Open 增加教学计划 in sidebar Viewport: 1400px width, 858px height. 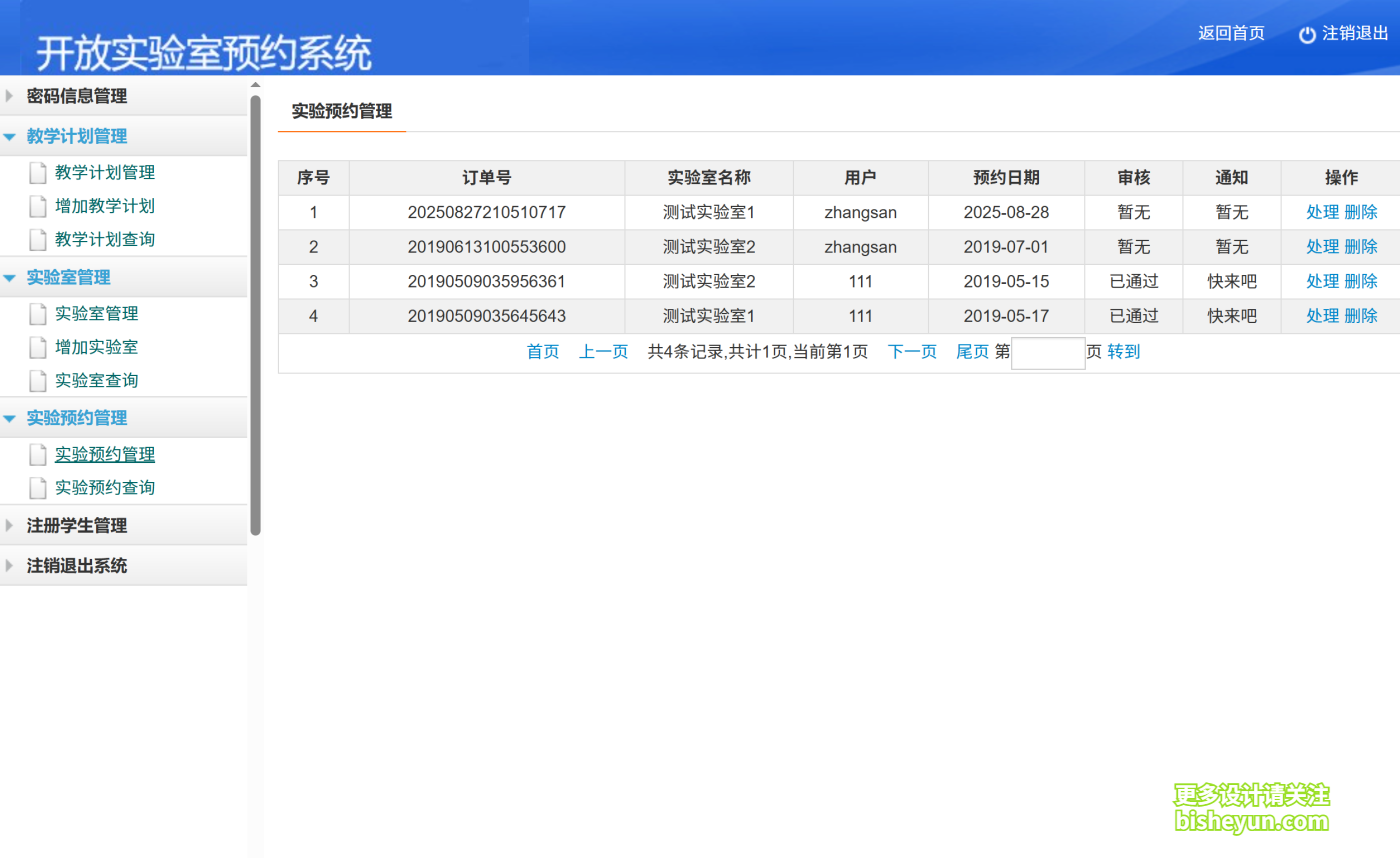pos(105,207)
